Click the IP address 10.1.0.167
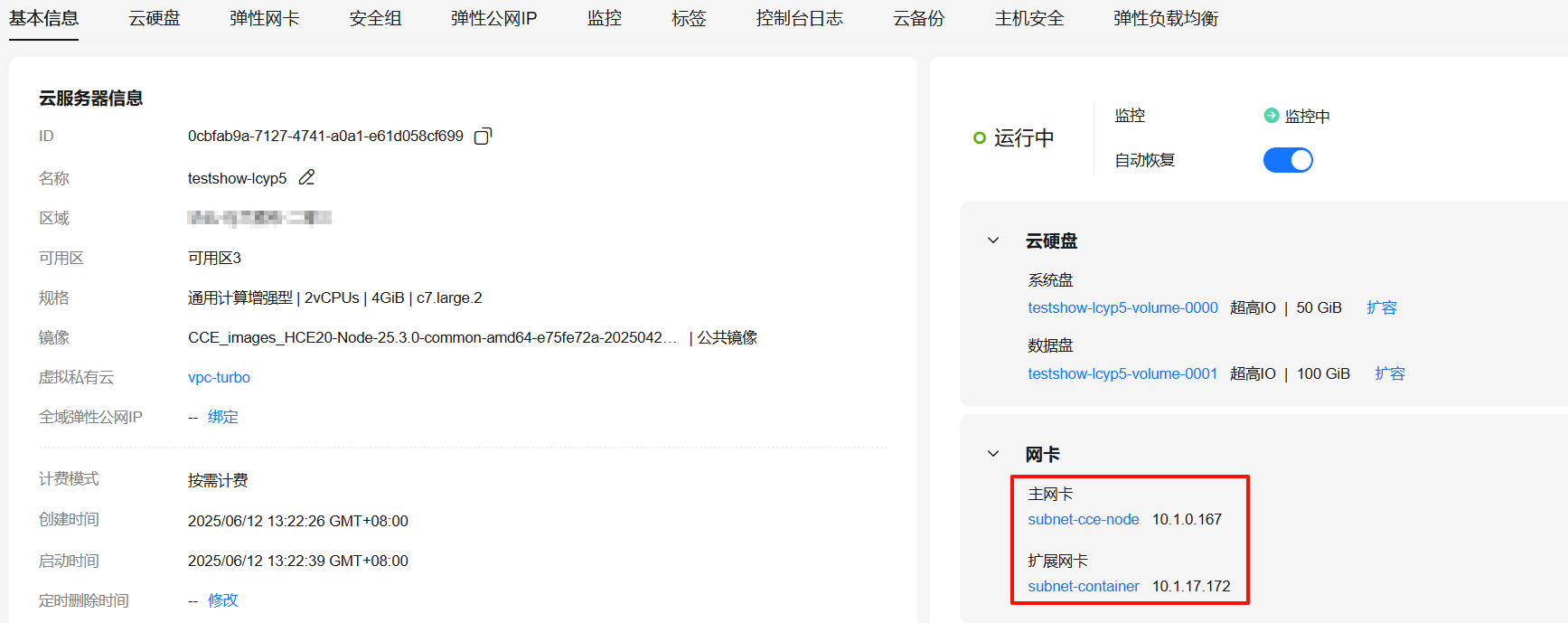The width and height of the screenshot is (1568, 623). point(1187,519)
